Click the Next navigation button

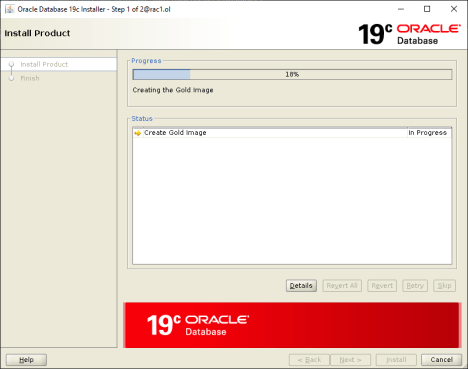click(x=350, y=360)
